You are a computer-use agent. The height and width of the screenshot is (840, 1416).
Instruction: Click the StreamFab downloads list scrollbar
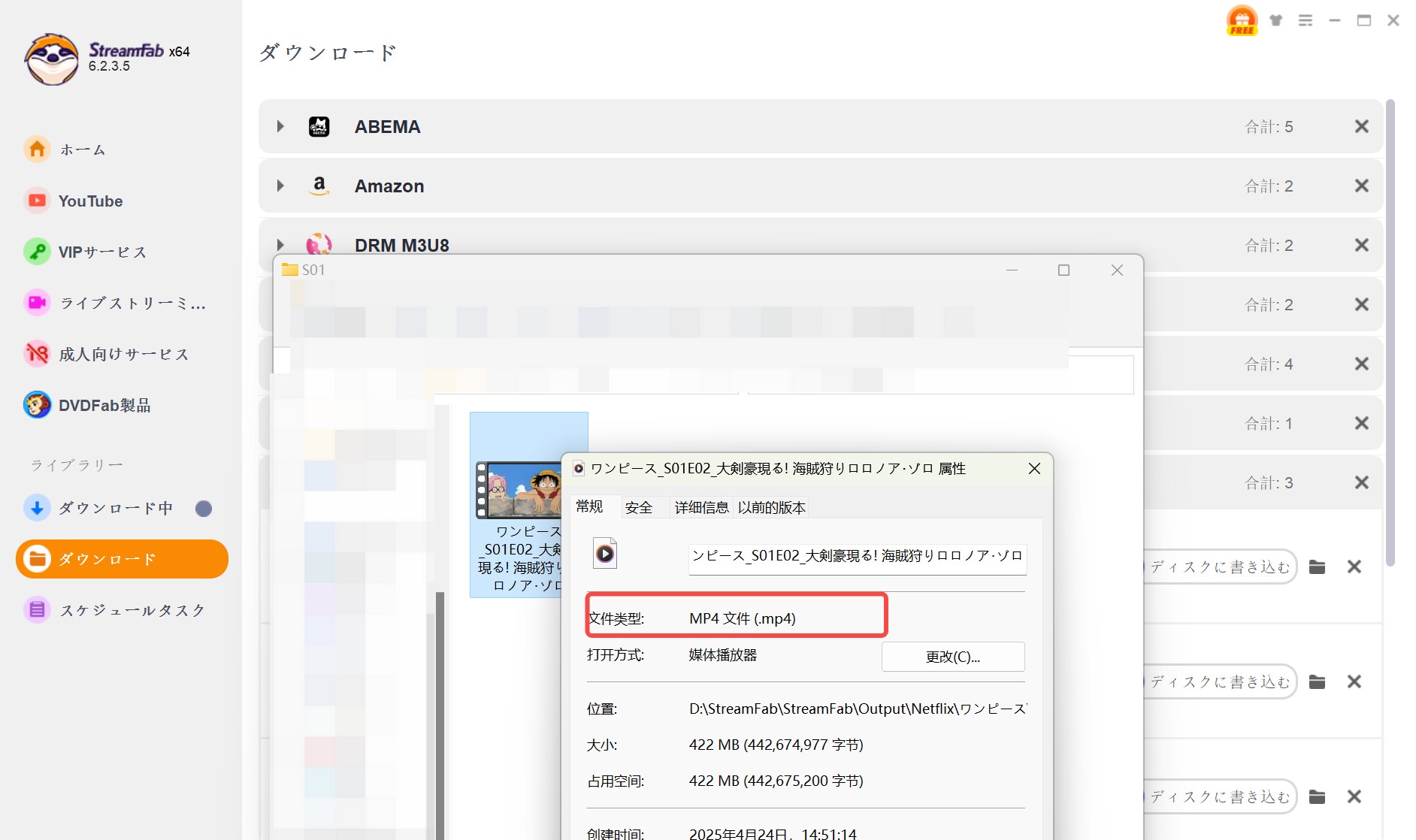coord(1390,333)
